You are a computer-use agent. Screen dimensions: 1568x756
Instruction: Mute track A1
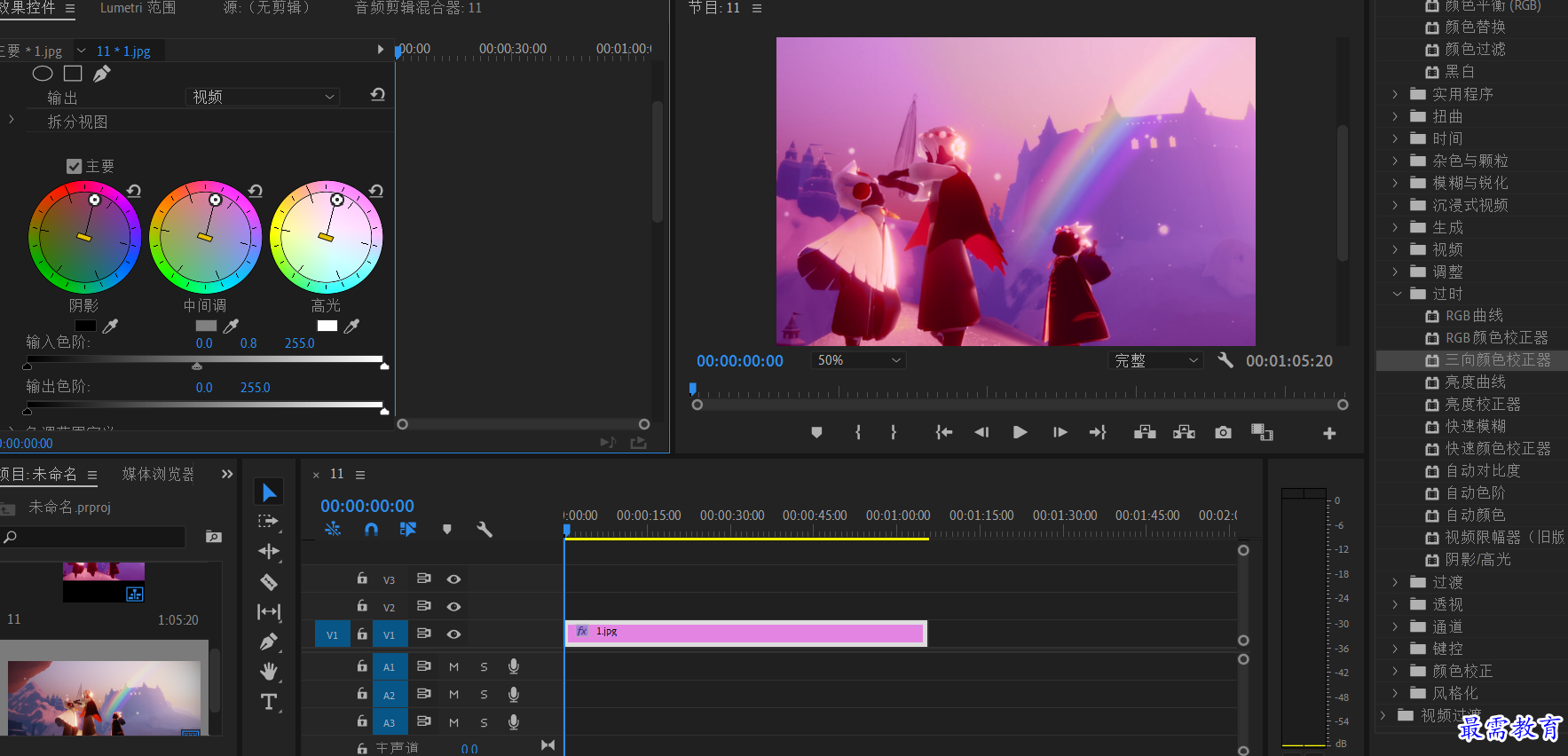tap(453, 666)
